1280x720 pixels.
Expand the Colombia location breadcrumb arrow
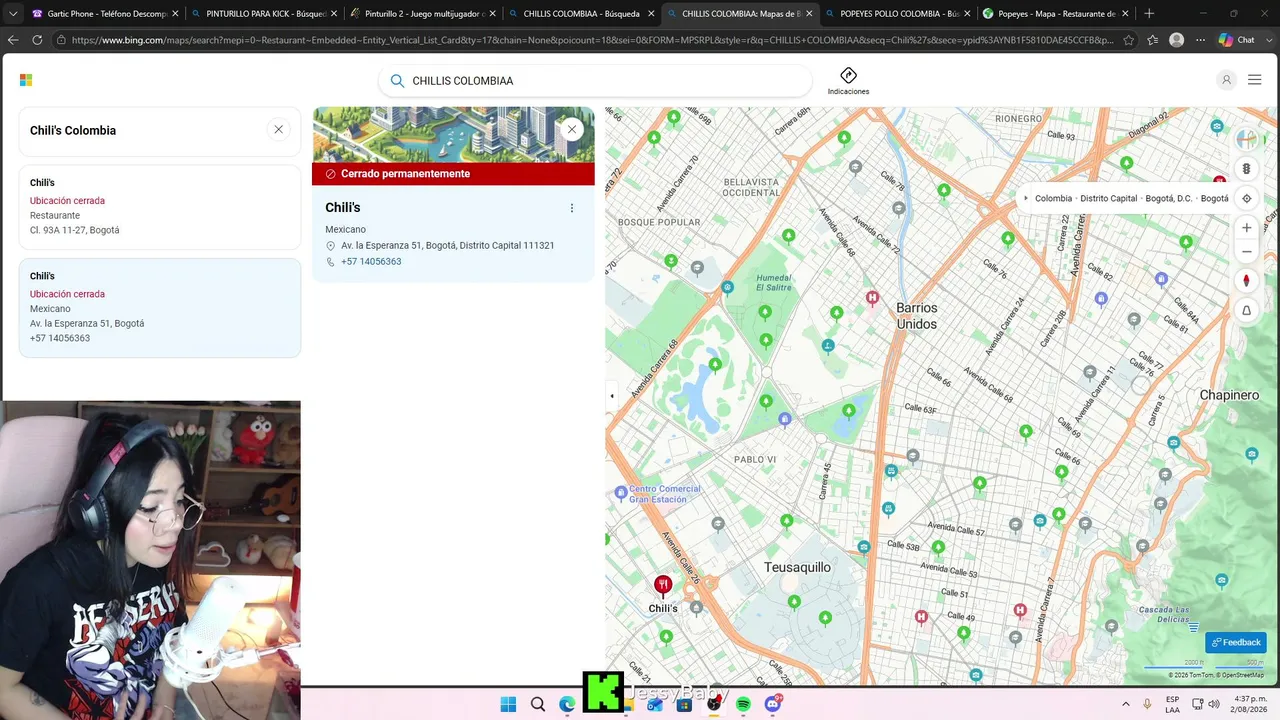pos(1026,198)
